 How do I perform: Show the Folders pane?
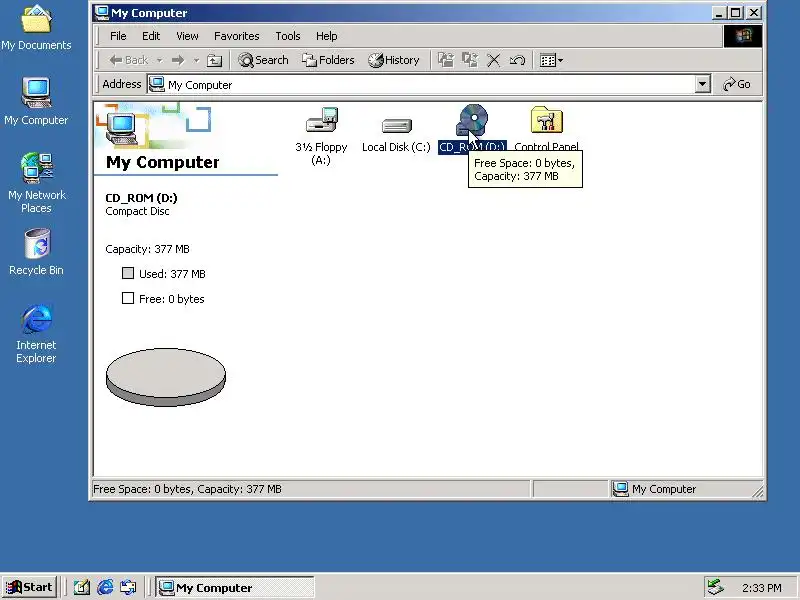click(328, 60)
